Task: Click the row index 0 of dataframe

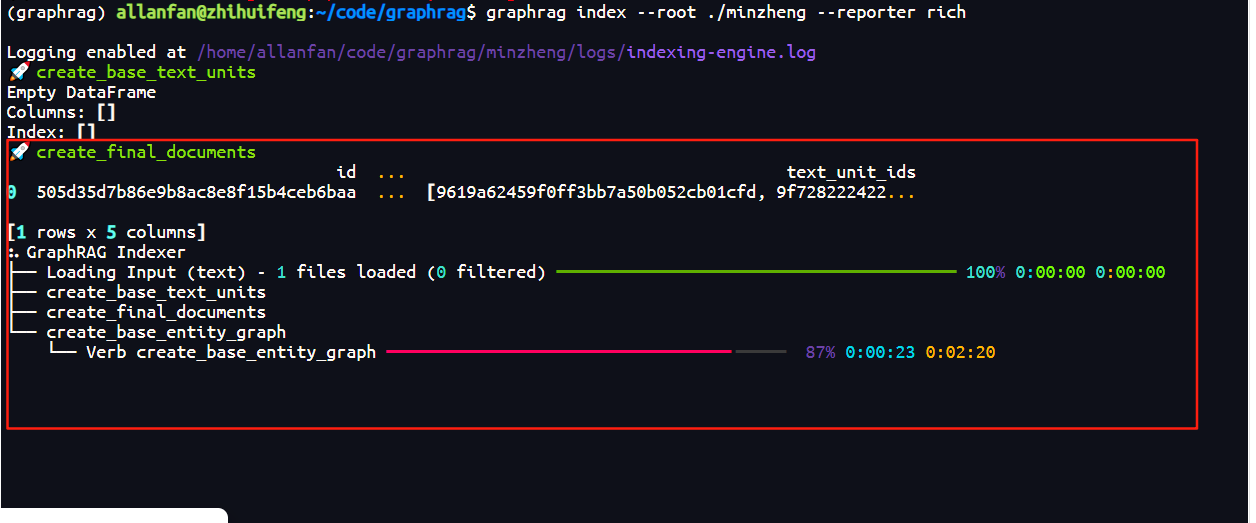Action: pos(11,192)
